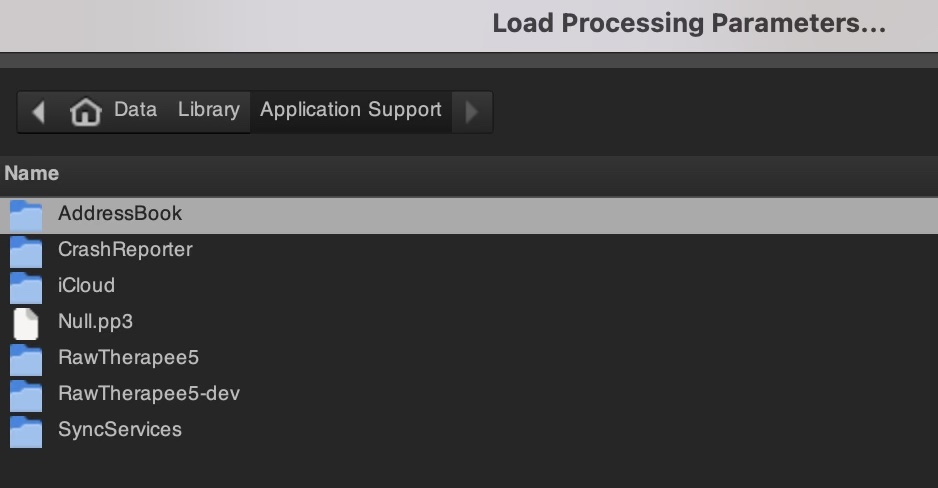938x488 pixels.
Task: Click the SyncServices folder icon
Action: (x=26, y=431)
